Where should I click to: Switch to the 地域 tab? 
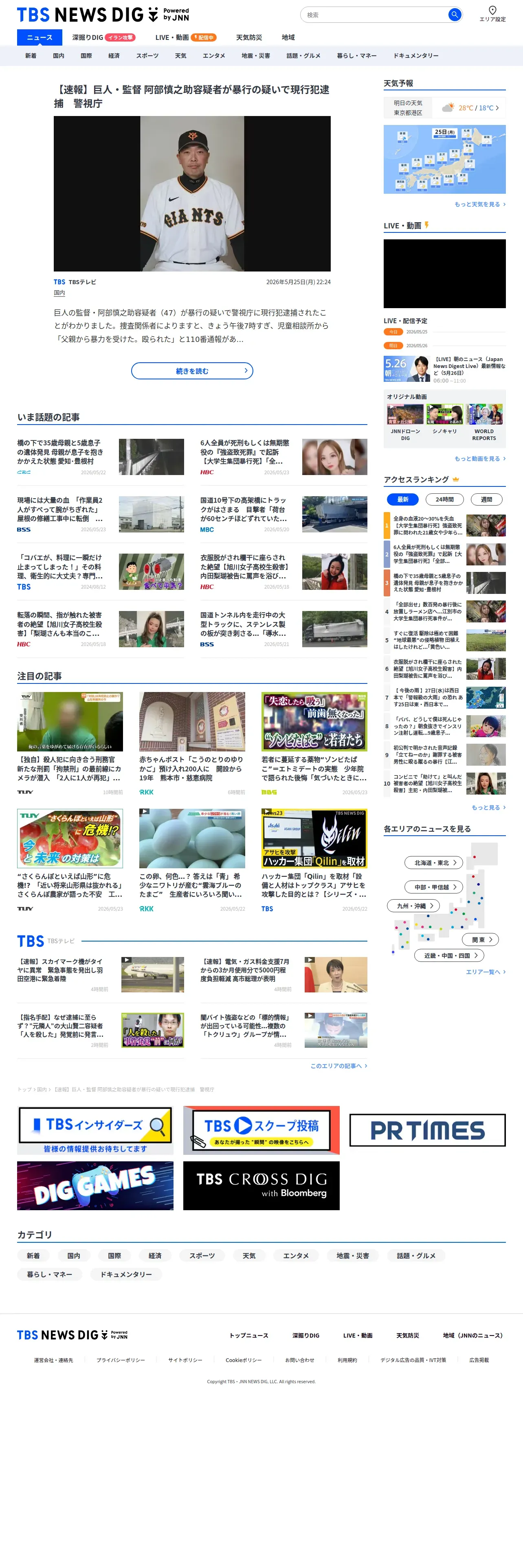coord(288,38)
